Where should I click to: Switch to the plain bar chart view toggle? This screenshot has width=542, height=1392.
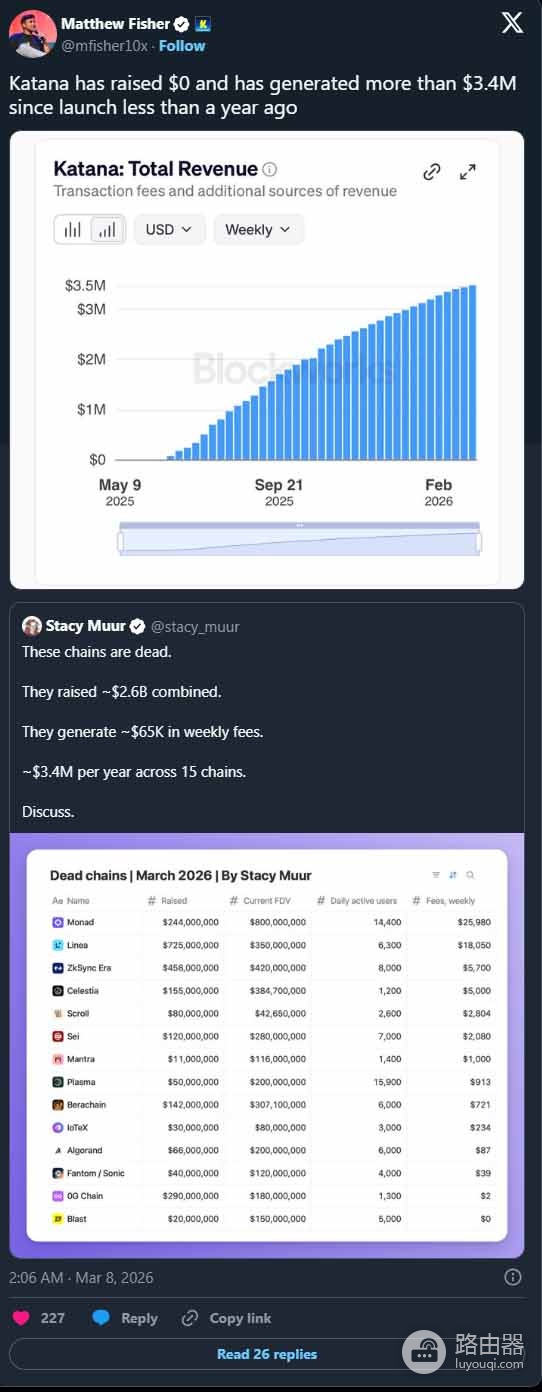coord(73,229)
